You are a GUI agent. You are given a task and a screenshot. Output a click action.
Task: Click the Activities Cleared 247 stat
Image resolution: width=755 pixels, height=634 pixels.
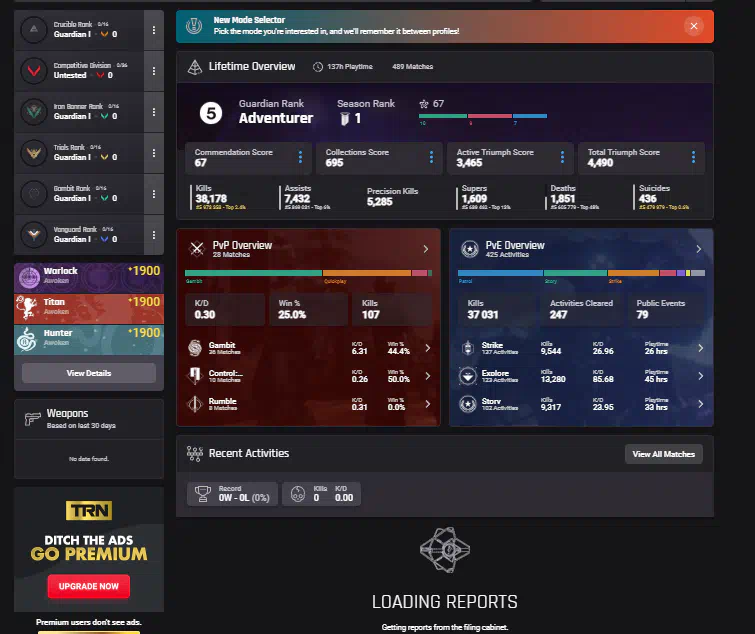point(582,310)
